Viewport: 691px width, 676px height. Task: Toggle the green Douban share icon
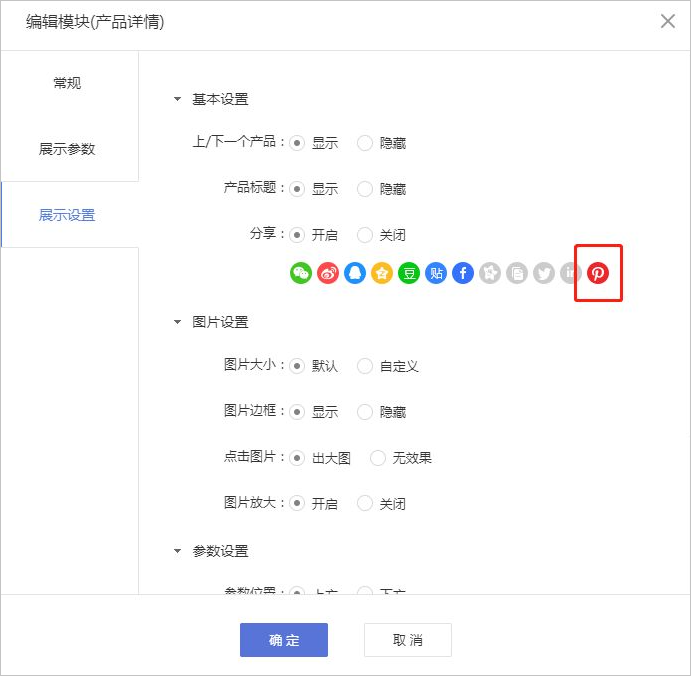coord(409,273)
